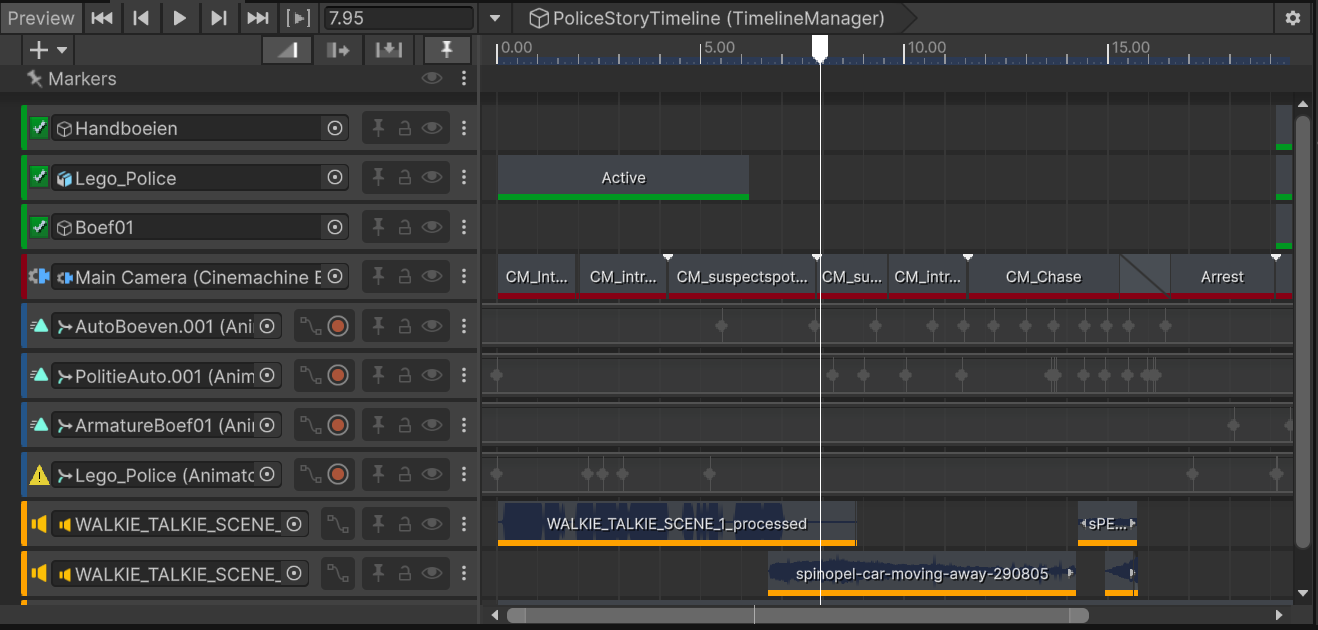The width and height of the screenshot is (1318, 630).
Task: Click the warning icon on Lego_Police Animator
Action: pyautogui.click(x=39, y=475)
